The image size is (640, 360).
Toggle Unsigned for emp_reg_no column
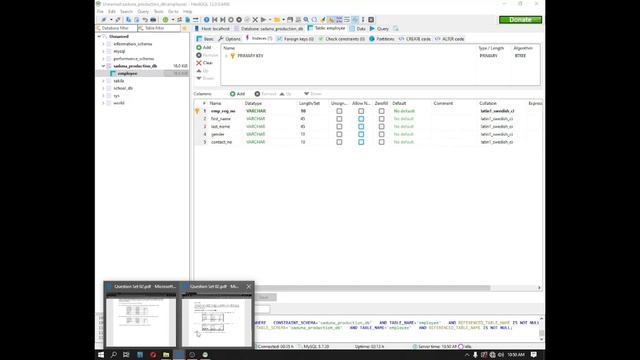[339, 111]
